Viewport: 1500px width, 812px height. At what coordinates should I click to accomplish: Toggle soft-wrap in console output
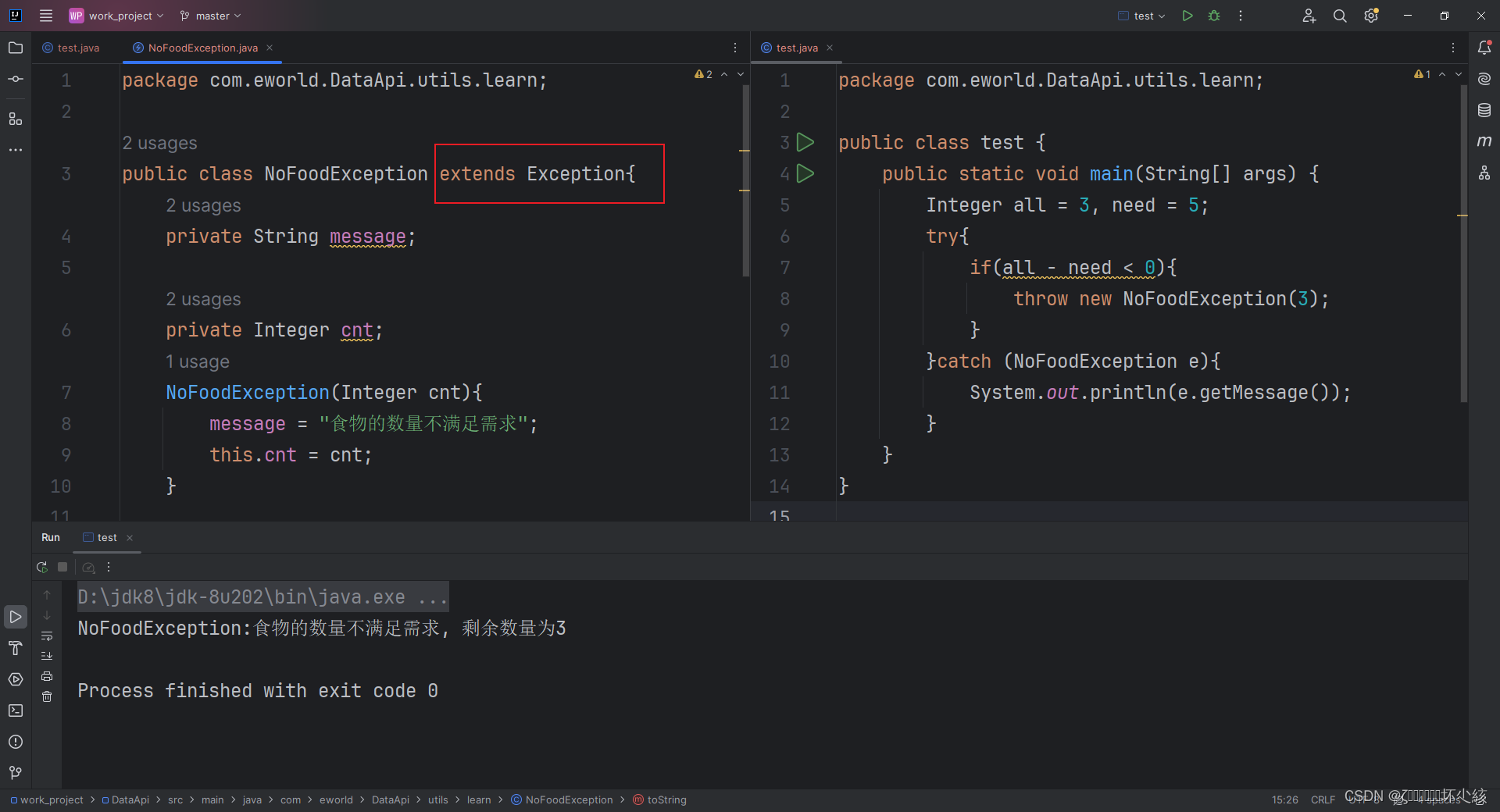(x=47, y=636)
